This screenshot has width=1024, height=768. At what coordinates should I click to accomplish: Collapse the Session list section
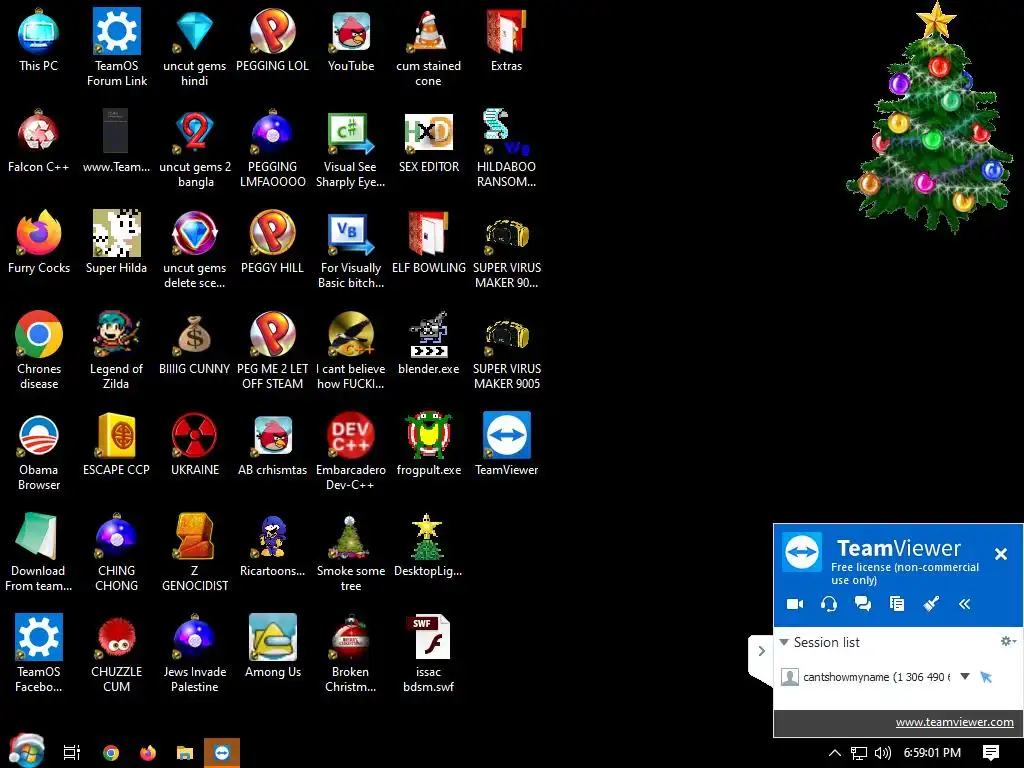(x=784, y=642)
